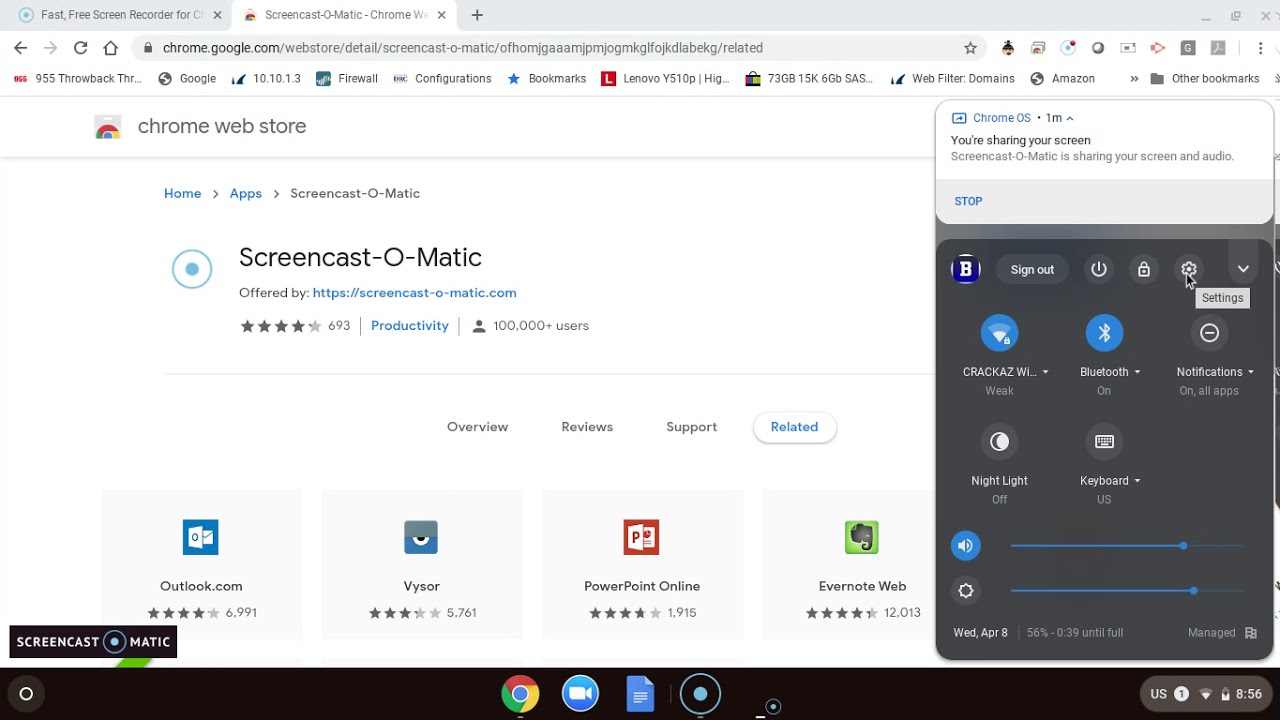The height and width of the screenshot is (720, 1280).
Task: Collapse the Chrome OS notification chevron
Action: 1070,118
